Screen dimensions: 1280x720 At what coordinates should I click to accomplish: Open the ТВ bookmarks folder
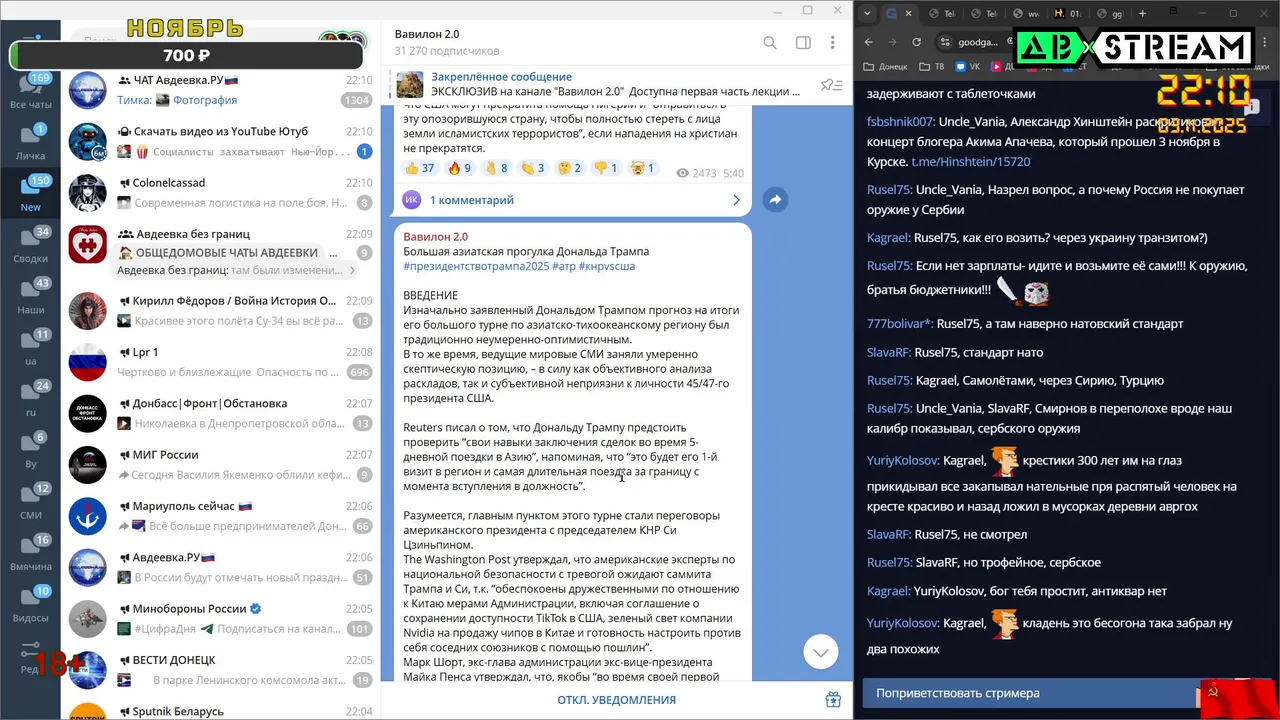(931, 67)
